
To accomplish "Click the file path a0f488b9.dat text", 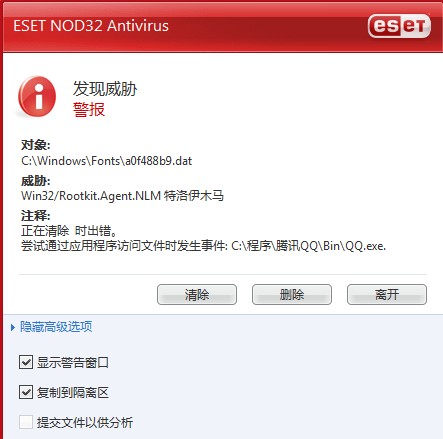I will tap(107, 161).
